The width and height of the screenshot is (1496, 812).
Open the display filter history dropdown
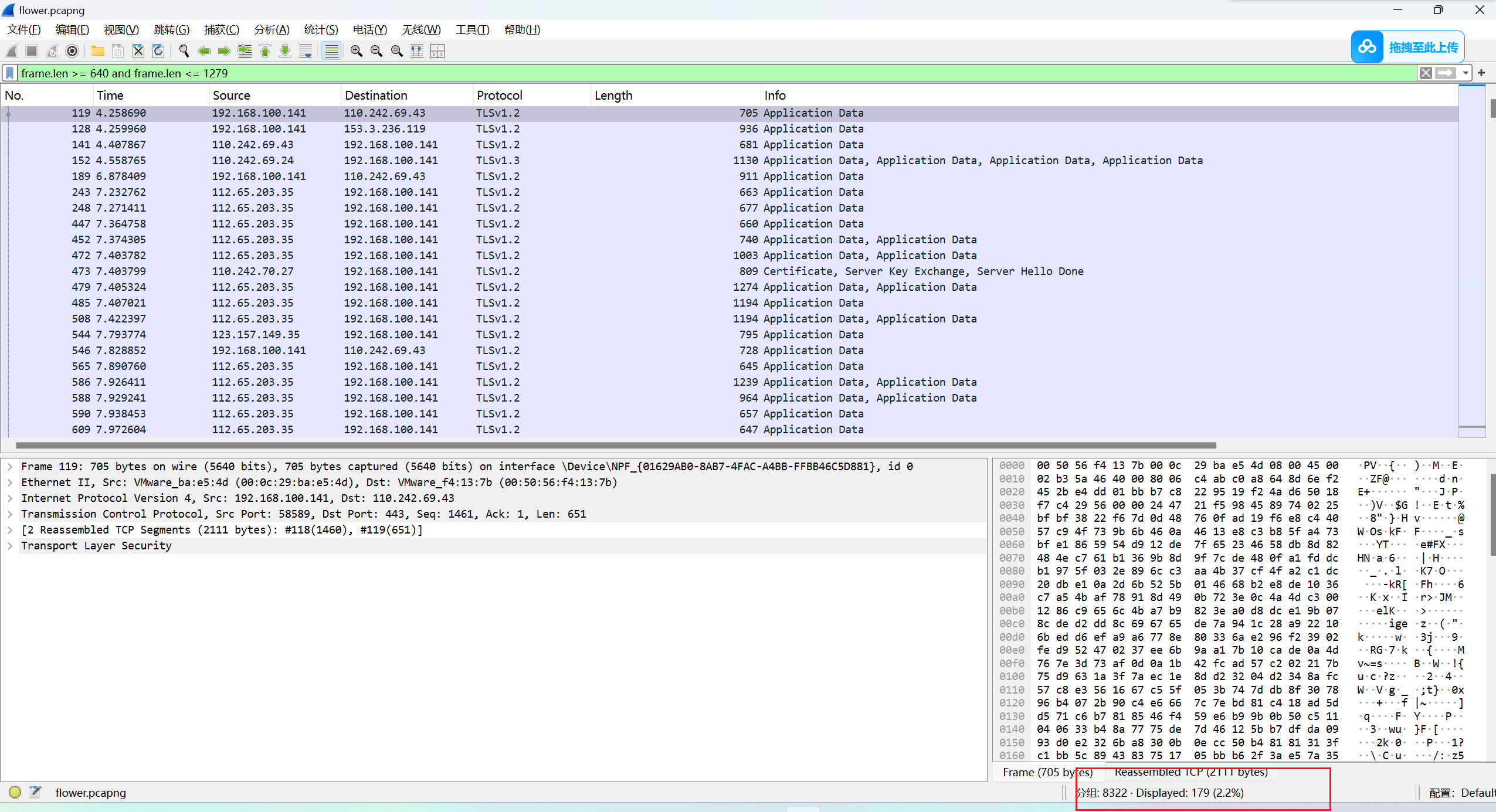coord(1466,73)
